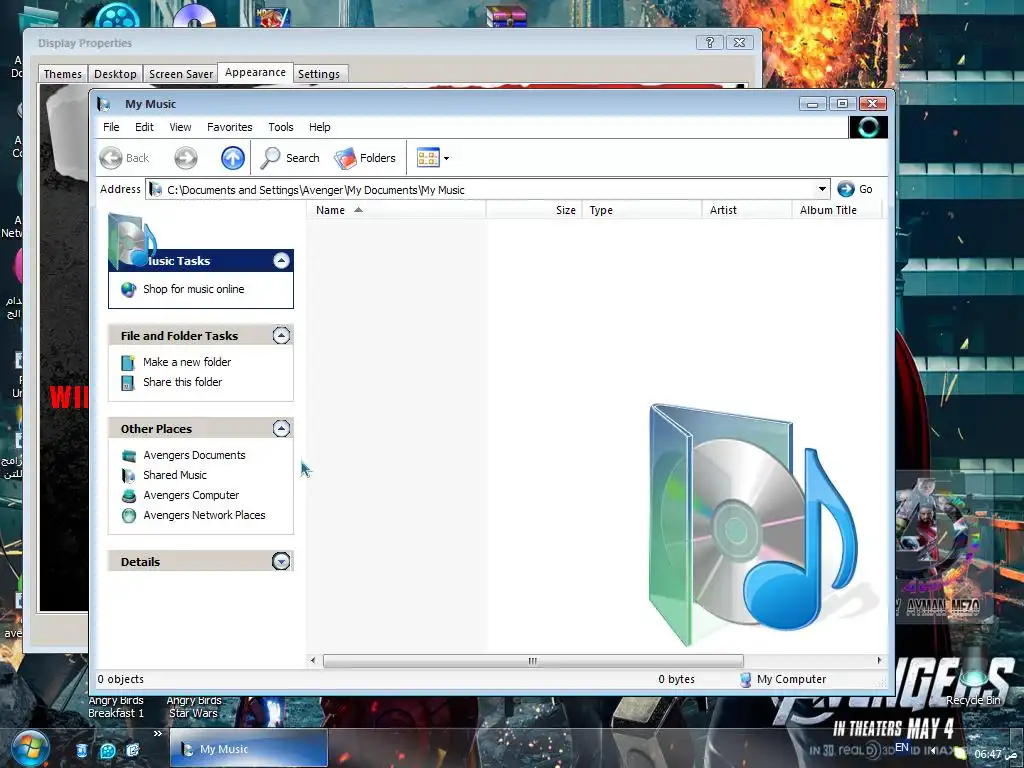
Task: Go up one folder level
Action: pos(232,158)
